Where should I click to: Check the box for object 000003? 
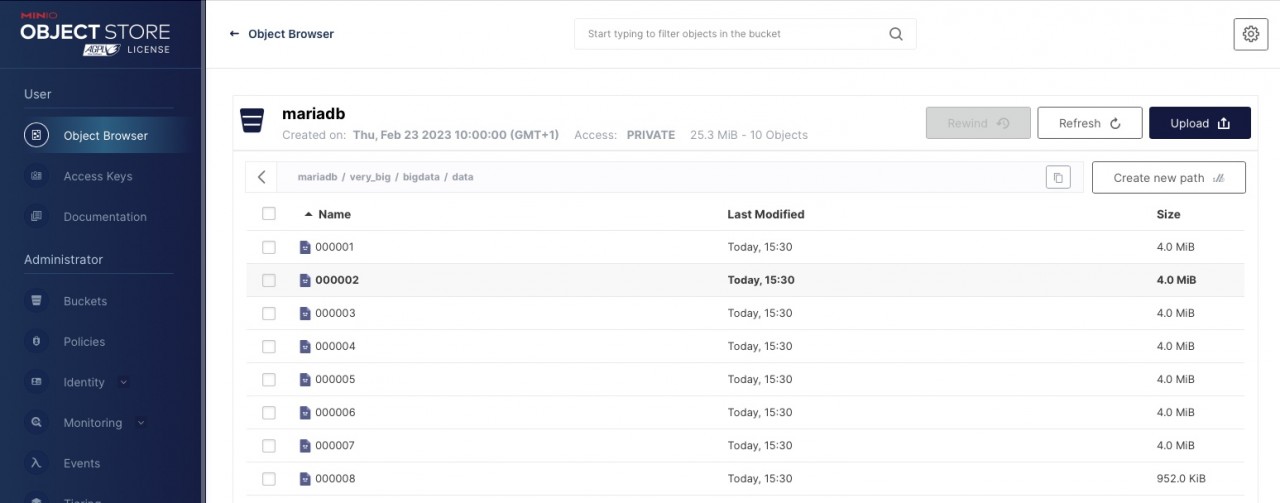click(x=268, y=313)
